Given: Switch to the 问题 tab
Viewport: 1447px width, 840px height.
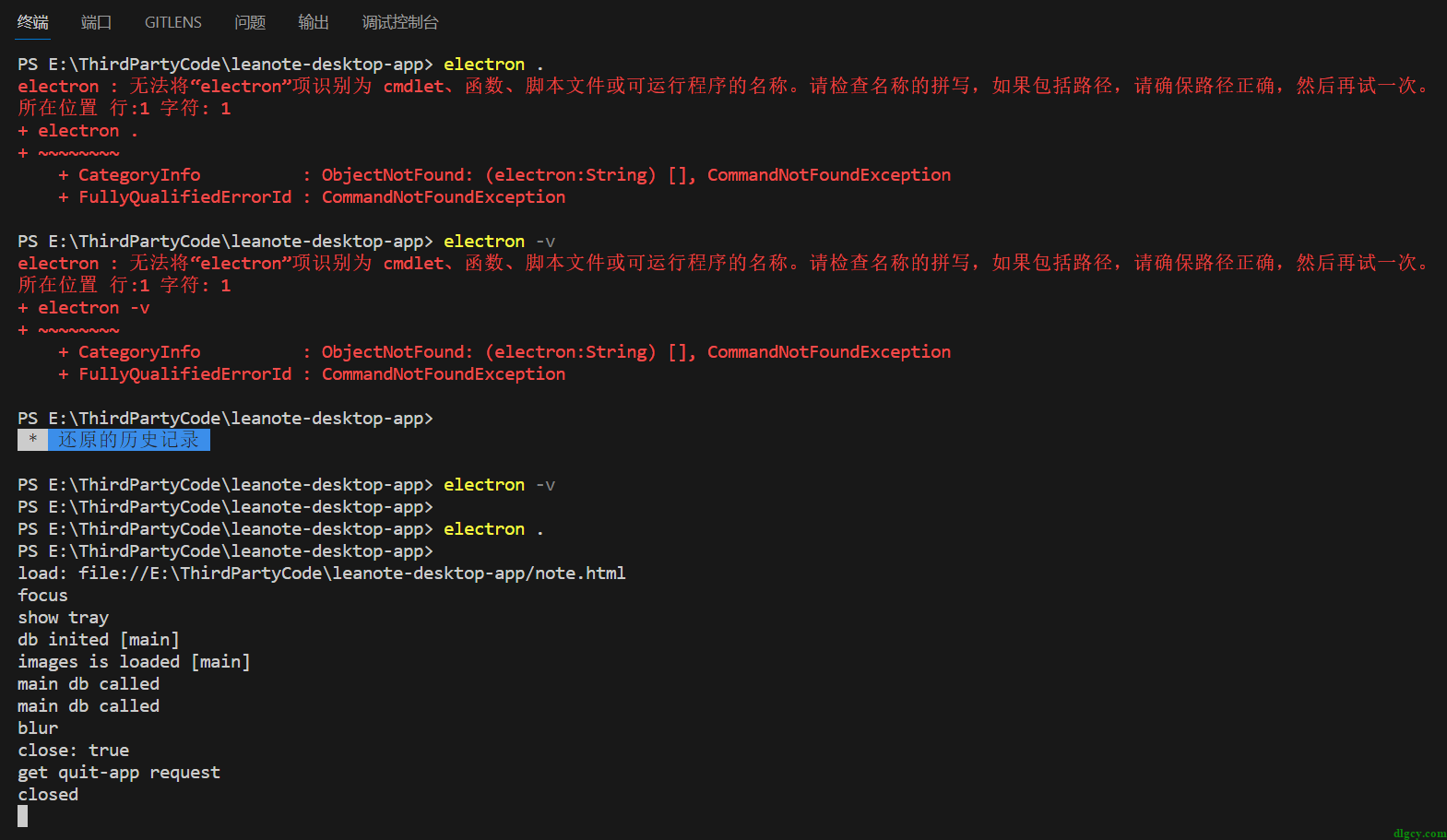Looking at the screenshot, I should 250,22.
